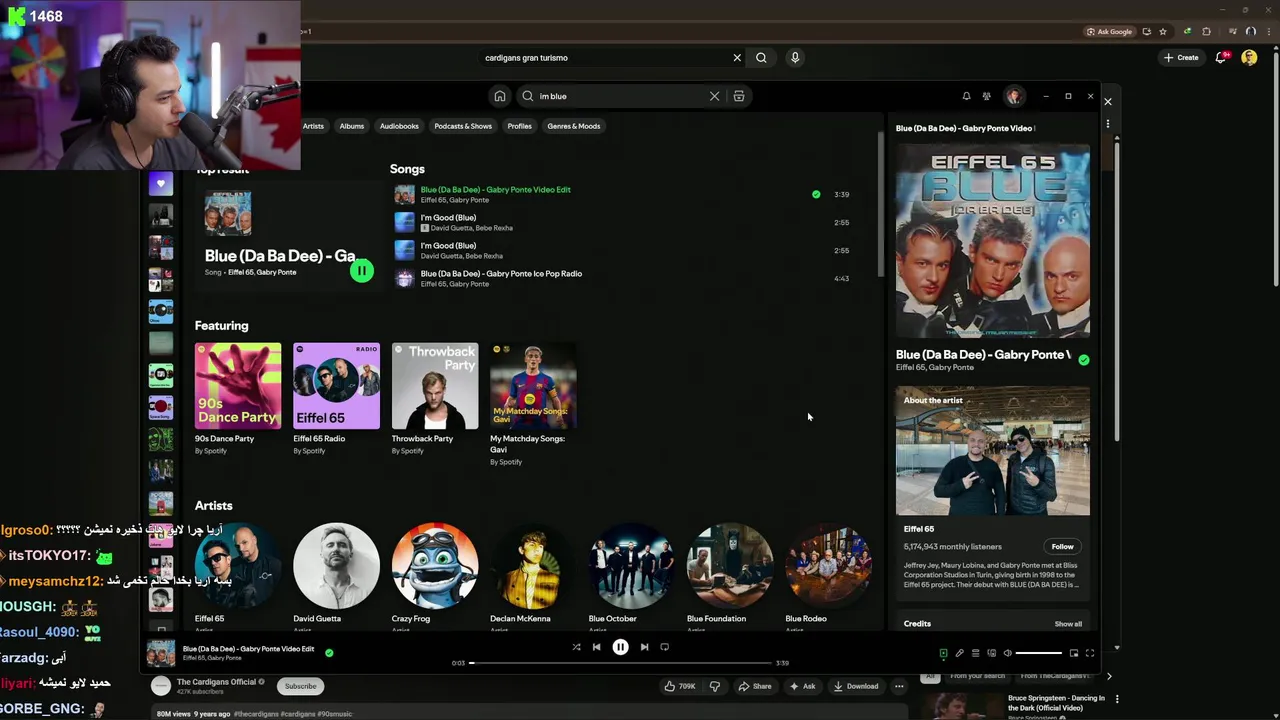Toggle repeat in Spotify player
The height and width of the screenshot is (720, 1280).
pos(664,647)
